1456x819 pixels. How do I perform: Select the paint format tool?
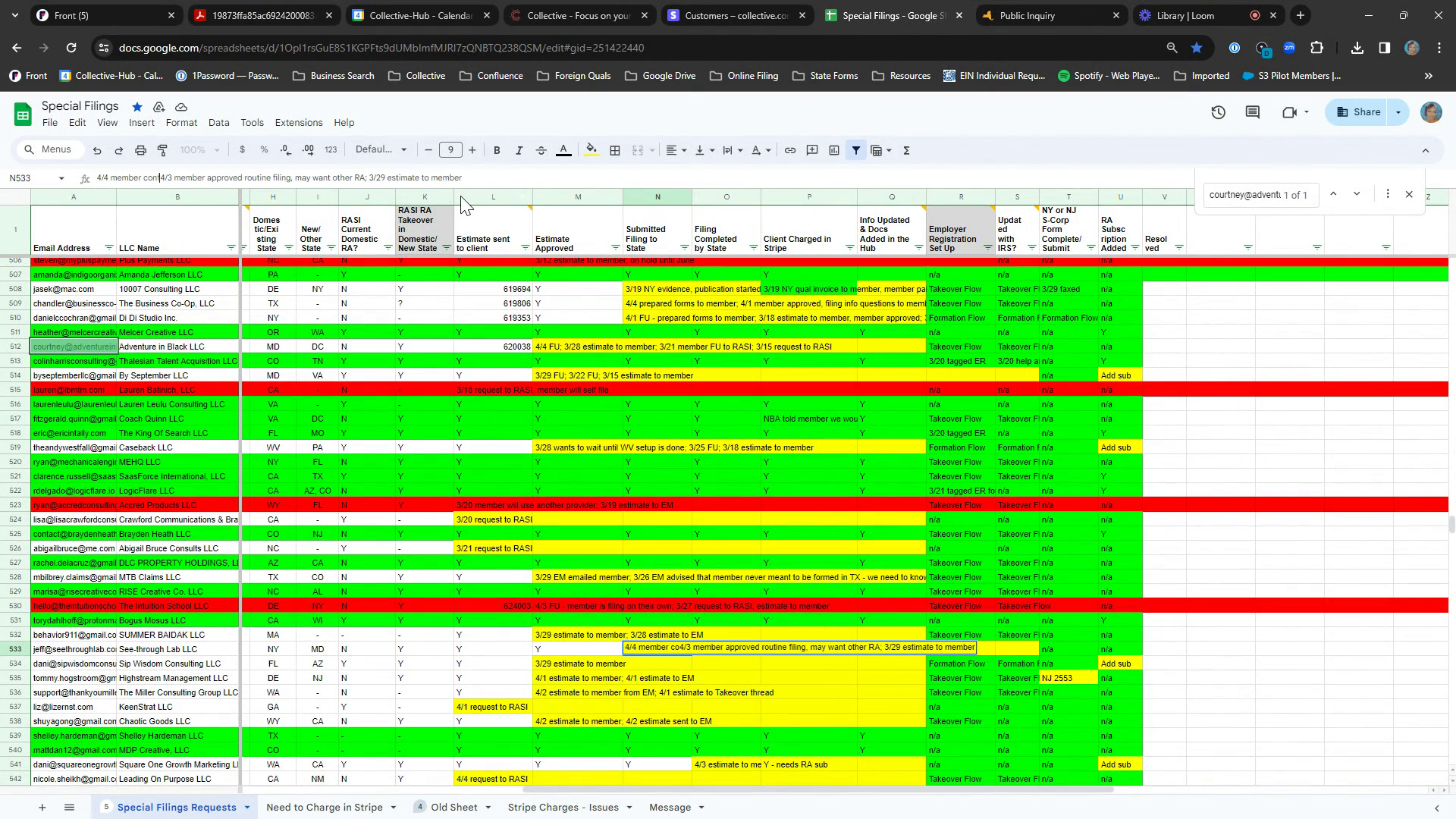point(162,150)
